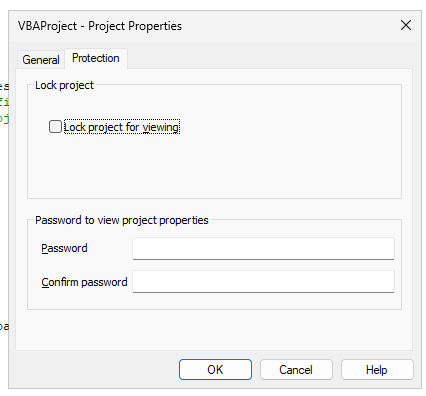Dismiss the dialog with Cancel

pos(296,370)
